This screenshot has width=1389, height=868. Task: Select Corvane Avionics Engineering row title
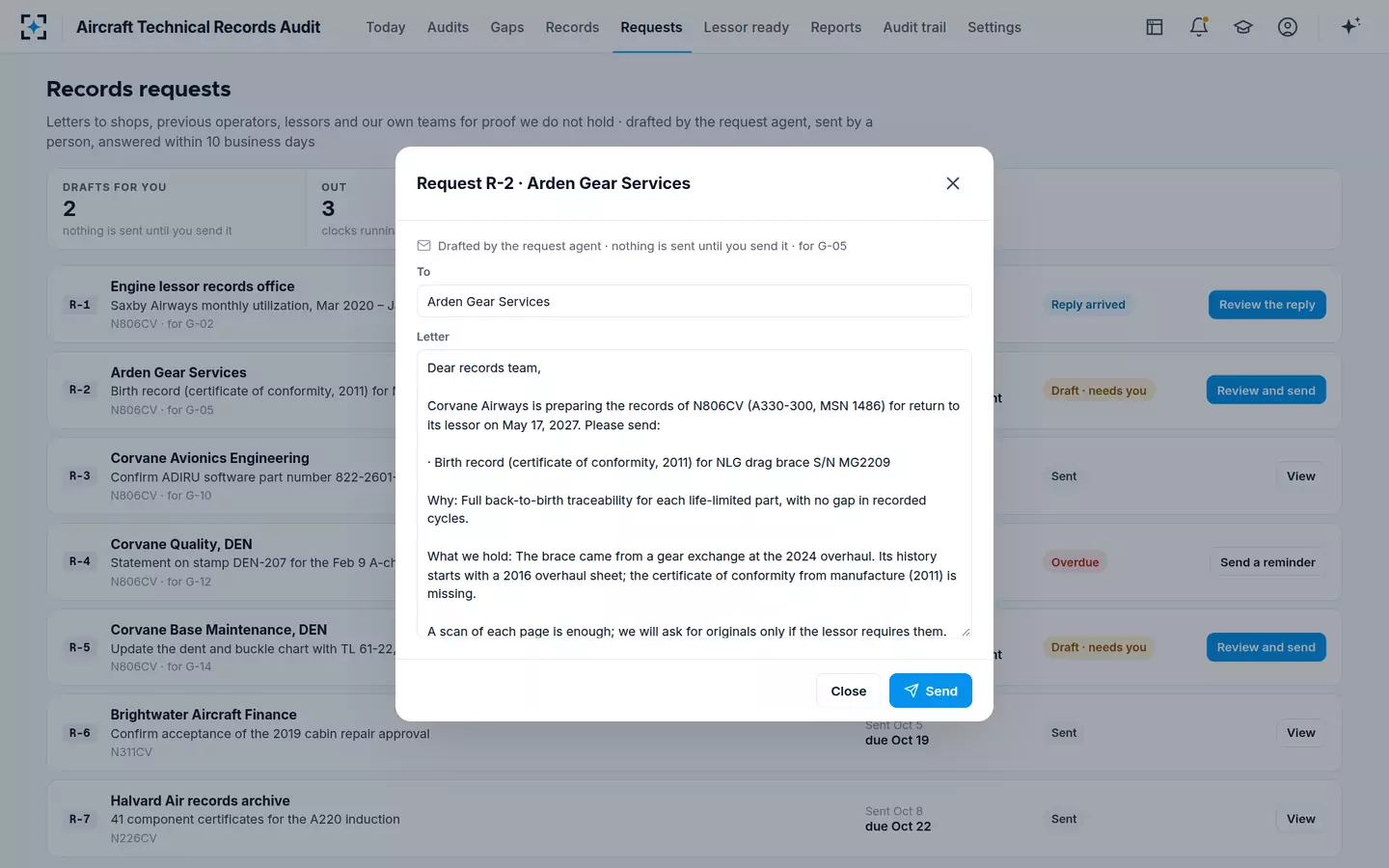coord(209,458)
